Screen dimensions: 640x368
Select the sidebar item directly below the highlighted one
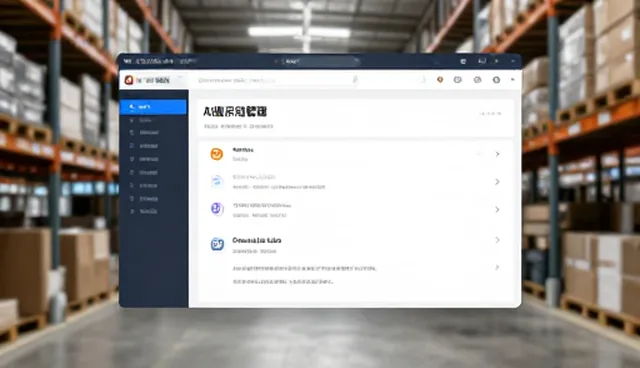point(153,120)
